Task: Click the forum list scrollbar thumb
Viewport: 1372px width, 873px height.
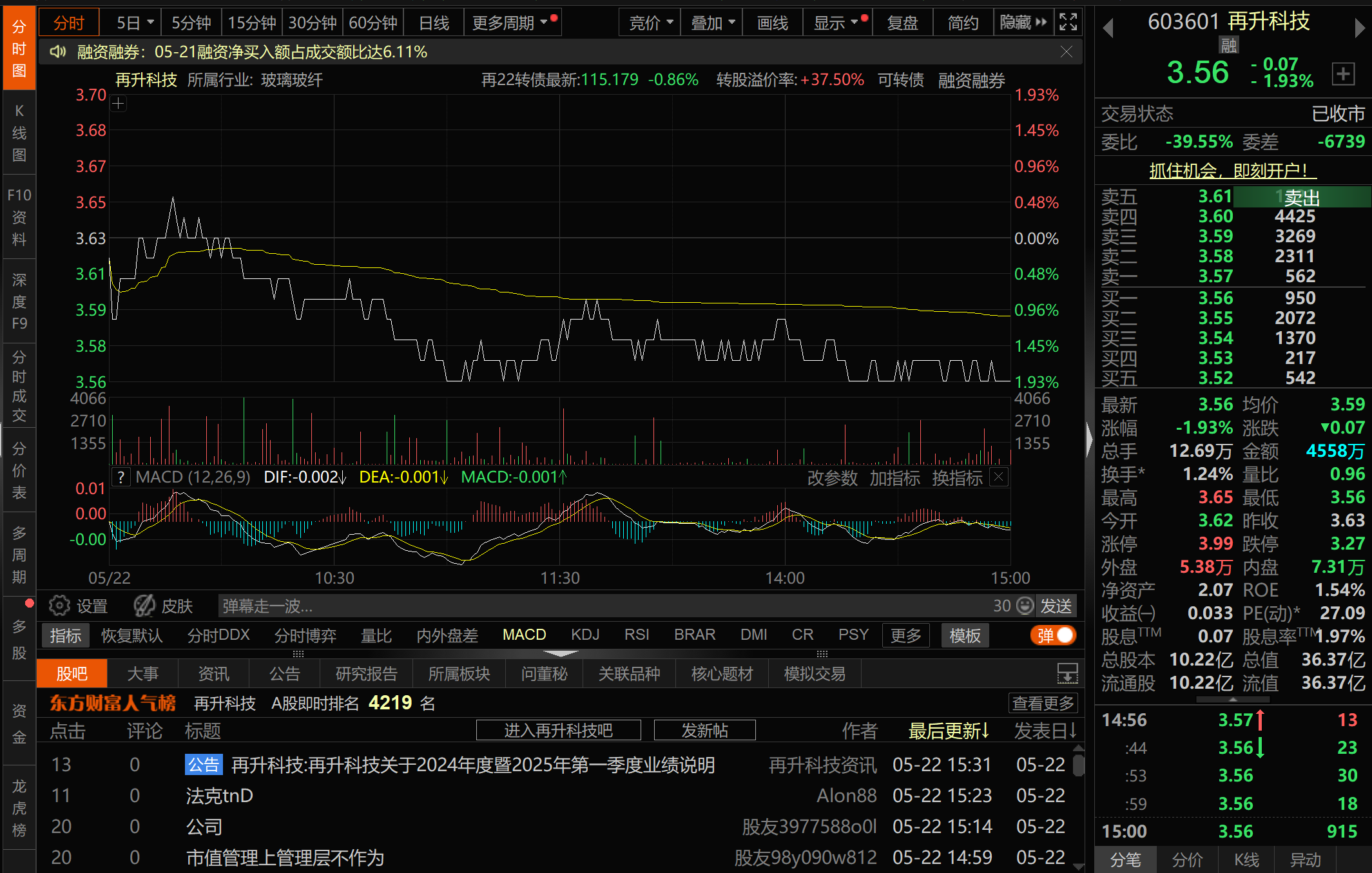Action: tap(1078, 765)
